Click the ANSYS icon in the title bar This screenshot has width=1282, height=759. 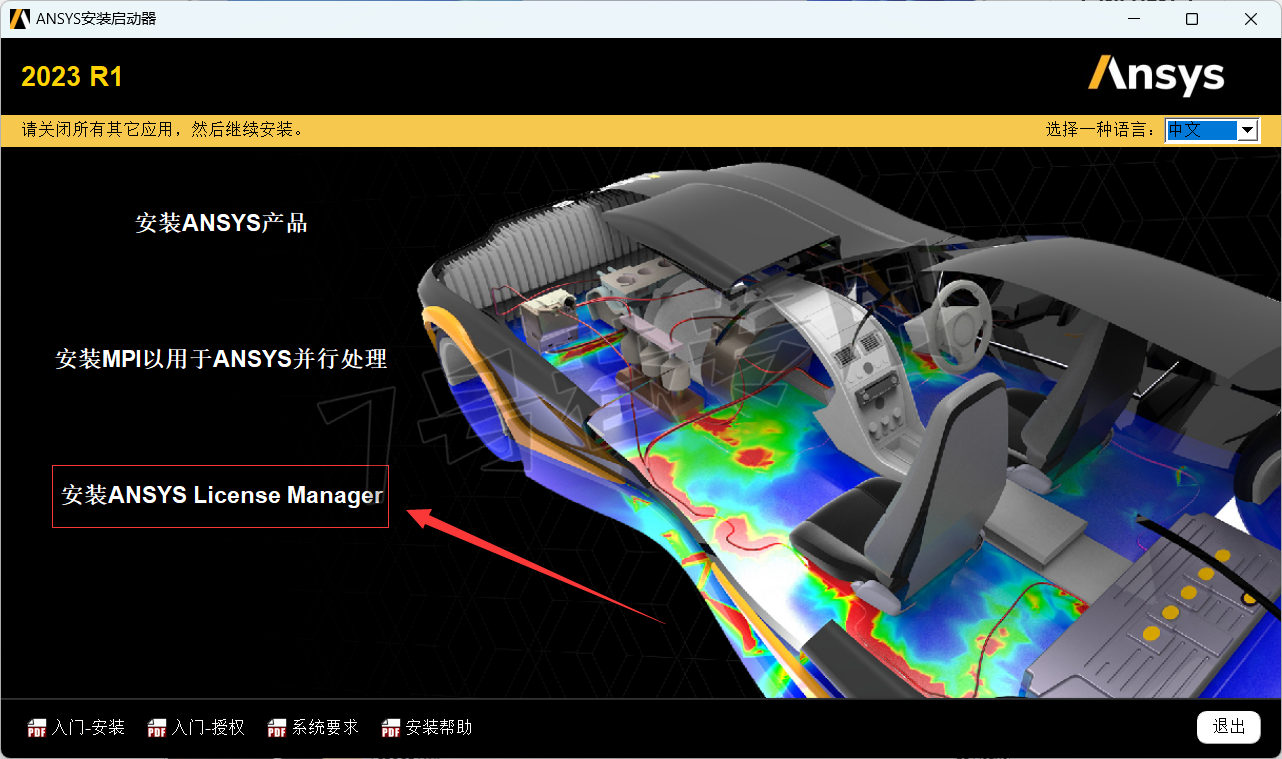[20, 19]
